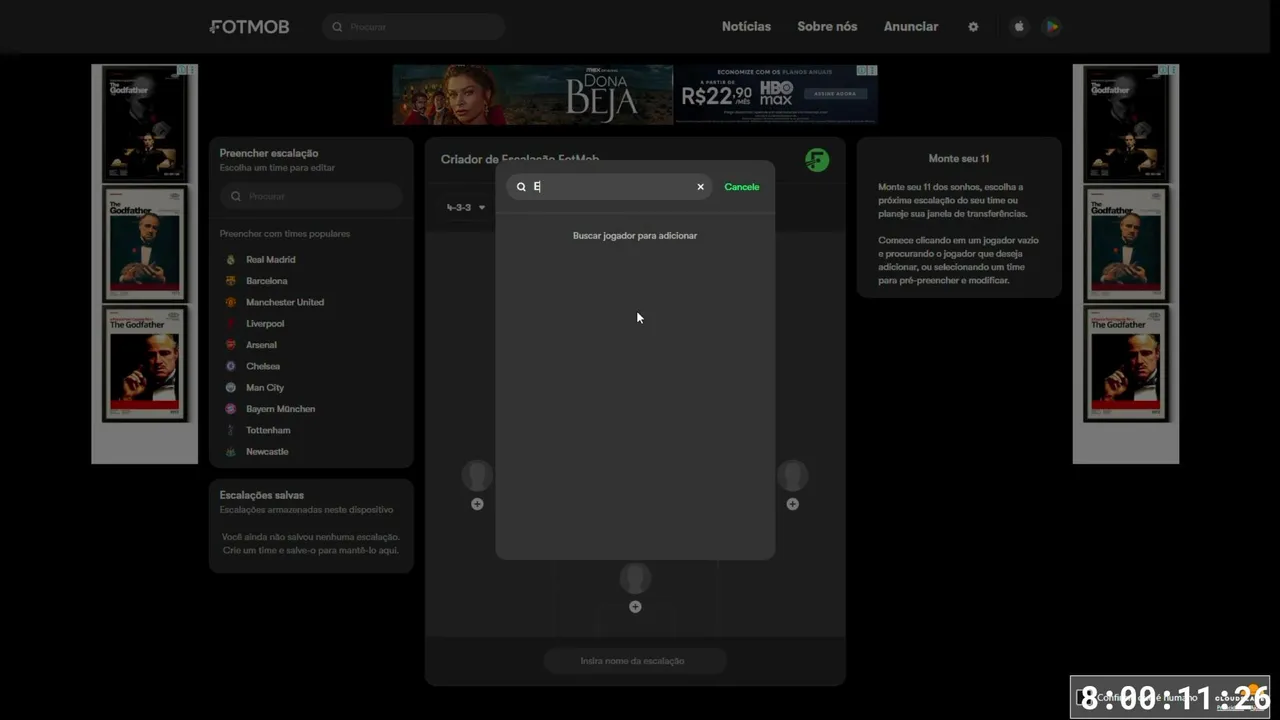Open the Anunciar menu
Image resolution: width=1280 pixels, height=720 pixels.
911,27
